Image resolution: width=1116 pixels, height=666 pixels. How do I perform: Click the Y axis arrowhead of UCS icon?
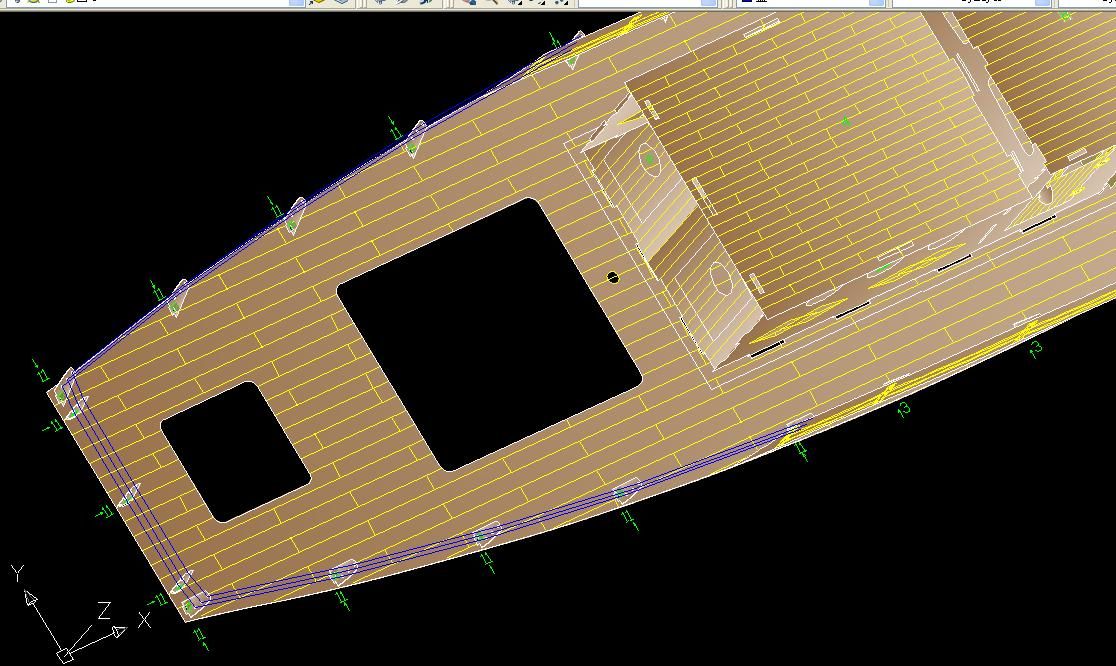click(30, 597)
